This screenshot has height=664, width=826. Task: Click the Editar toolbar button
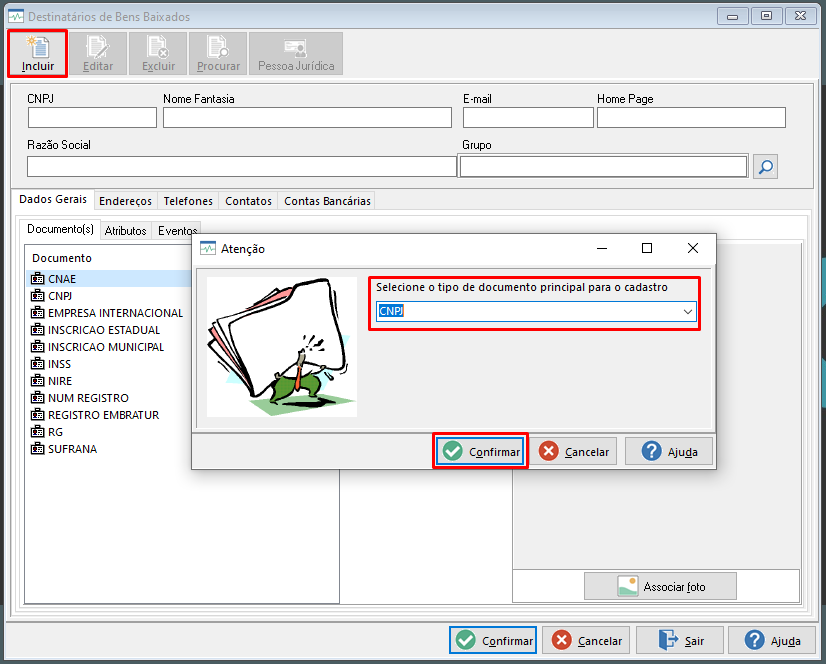tap(98, 54)
